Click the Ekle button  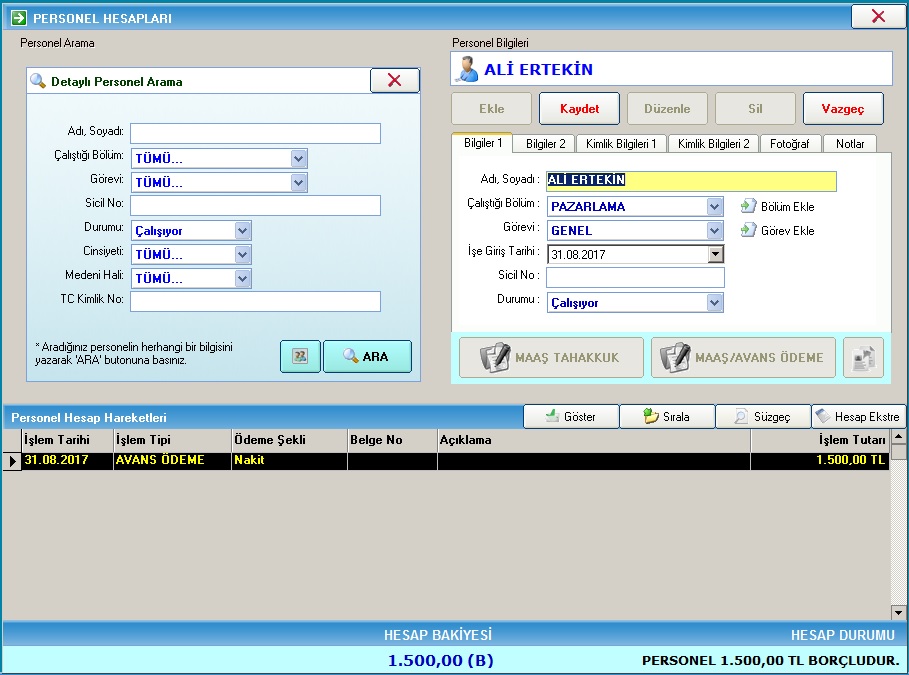(x=492, y=108)
